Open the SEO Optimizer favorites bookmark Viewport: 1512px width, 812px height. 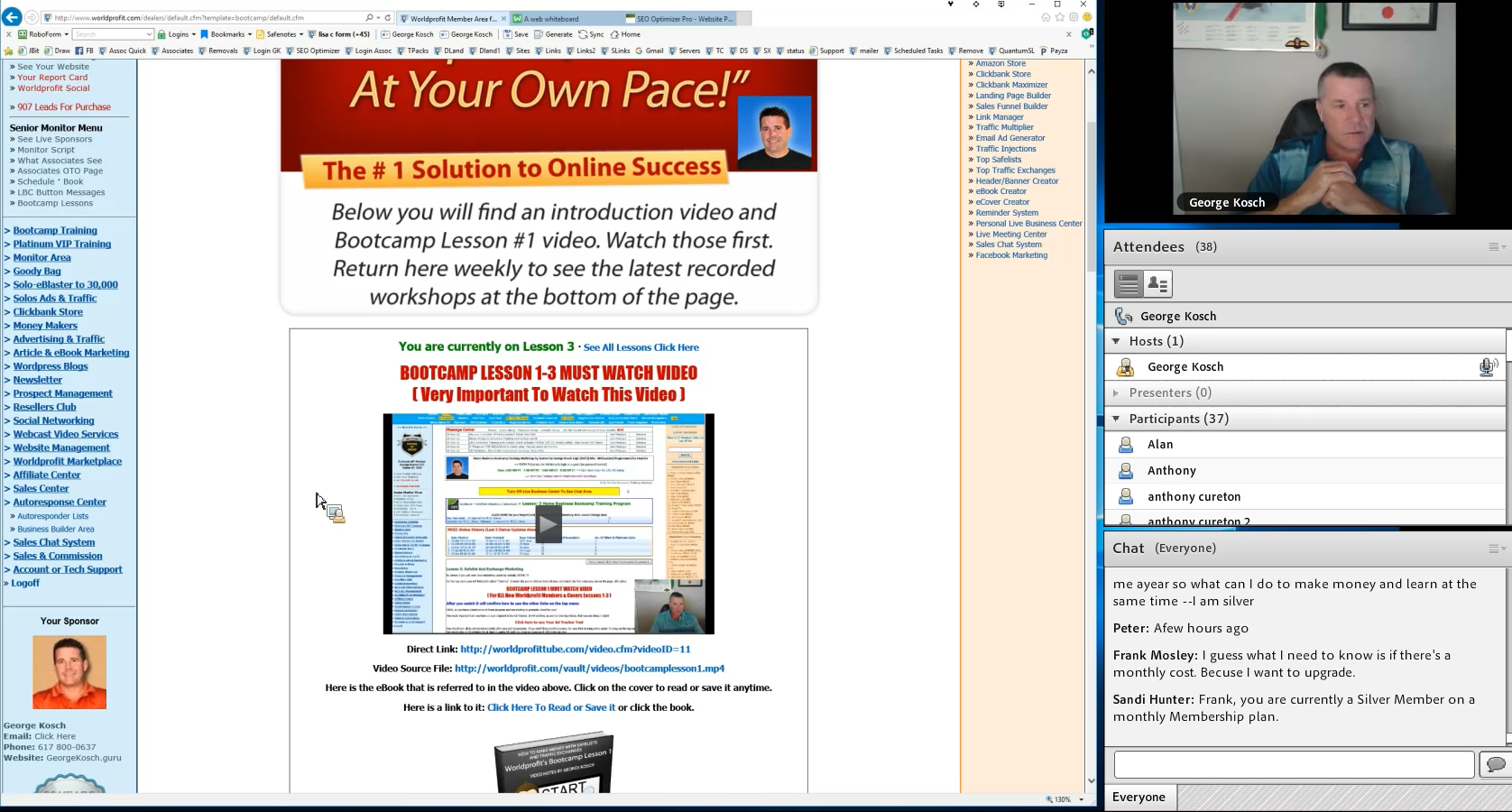(x=313, y=51)
